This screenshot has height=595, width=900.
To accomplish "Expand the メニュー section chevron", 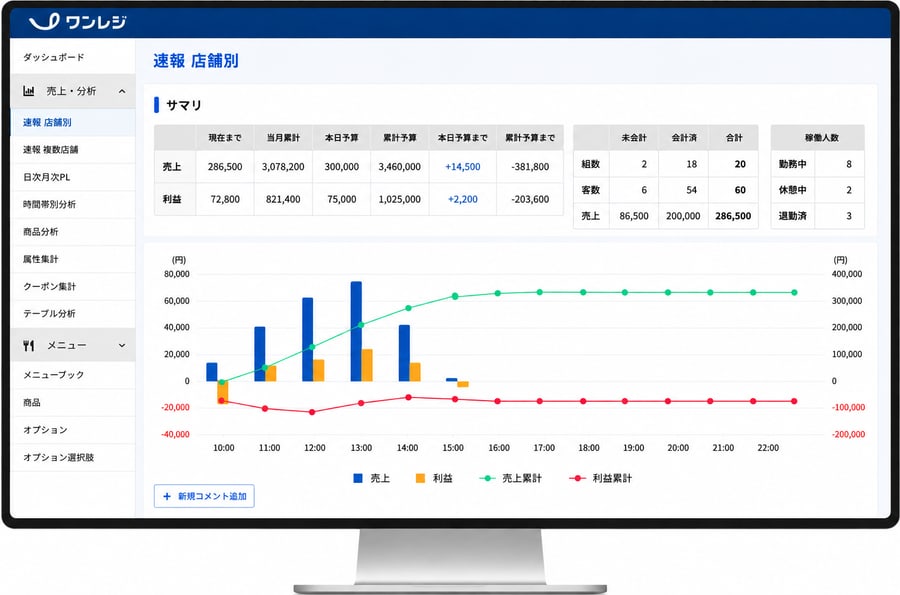I will click(x=122, y=345).
